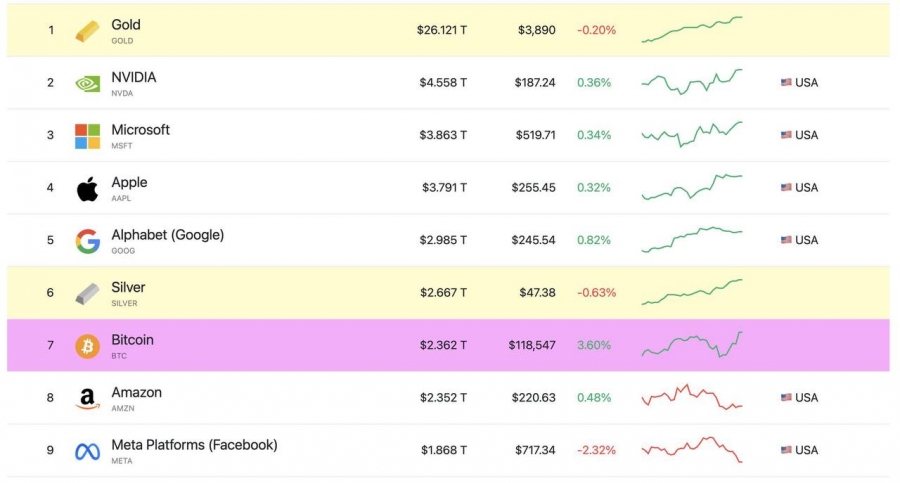Click the Amazon smile logo
900x483 pixels.
(x=87, y=399)
